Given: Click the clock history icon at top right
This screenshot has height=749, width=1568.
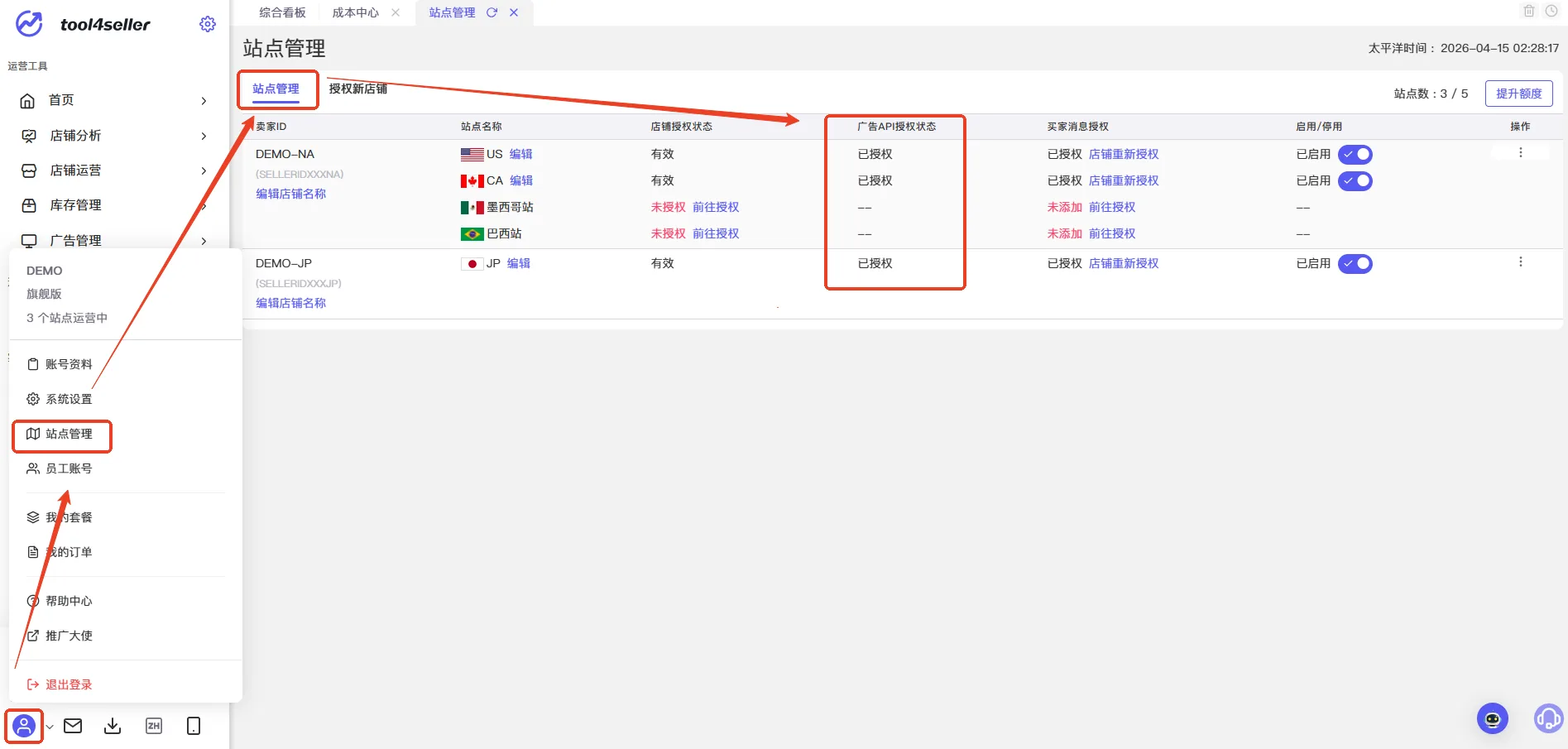Looking at the screenshot, I should (1551, 11).
